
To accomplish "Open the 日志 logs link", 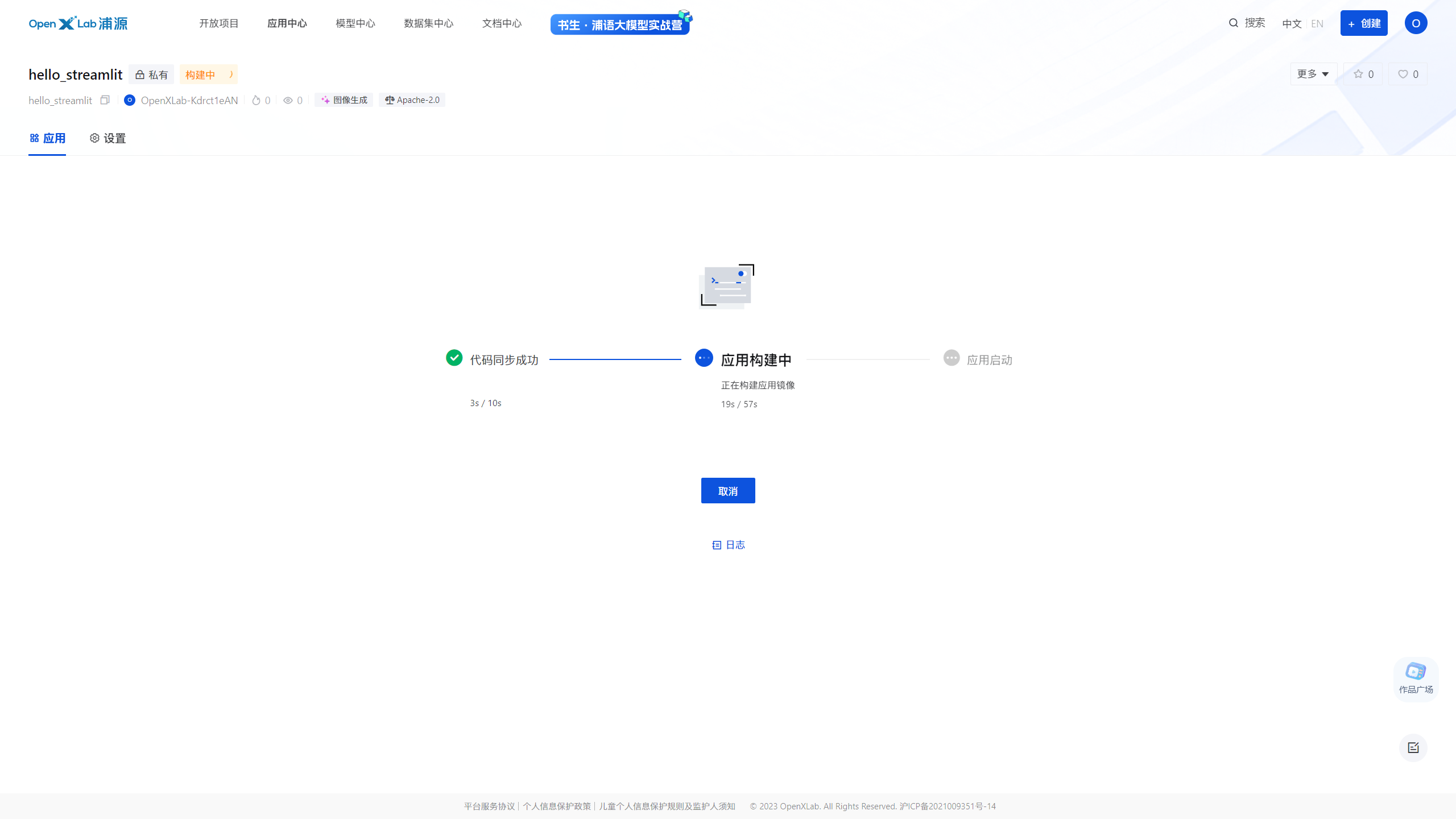I will coord(729,545).
